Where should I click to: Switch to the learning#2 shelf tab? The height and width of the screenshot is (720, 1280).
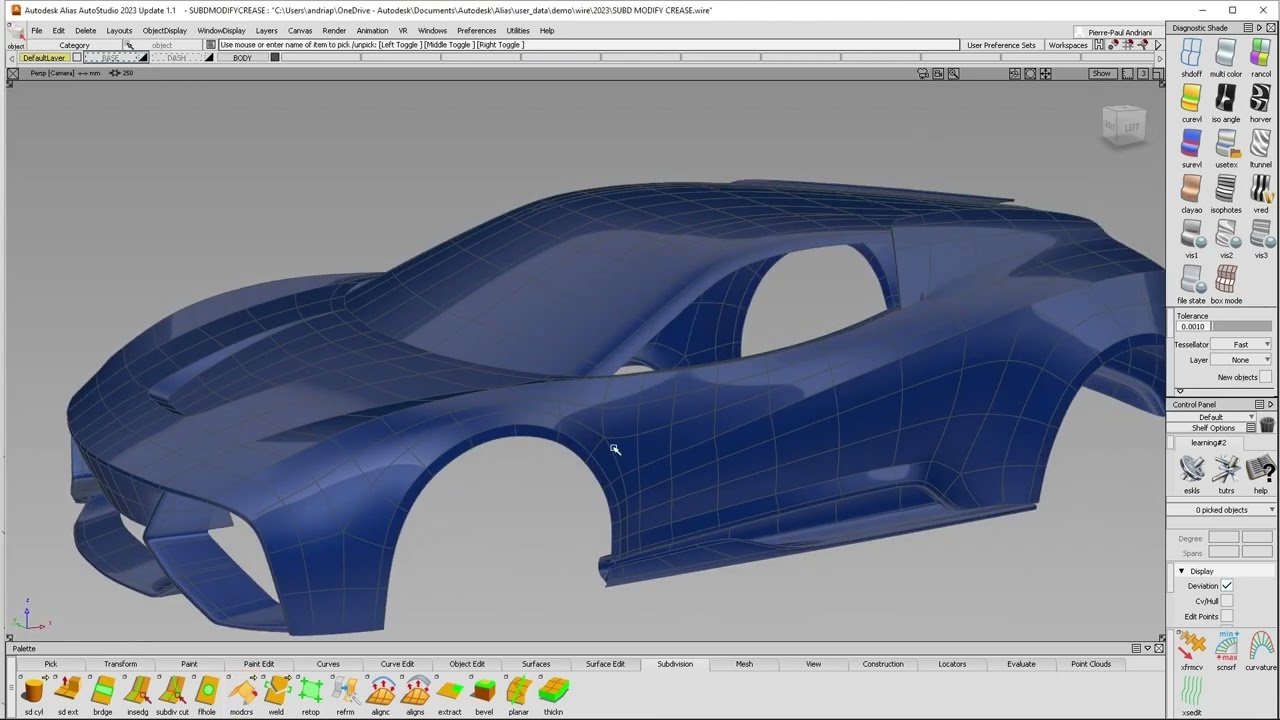1208,443
